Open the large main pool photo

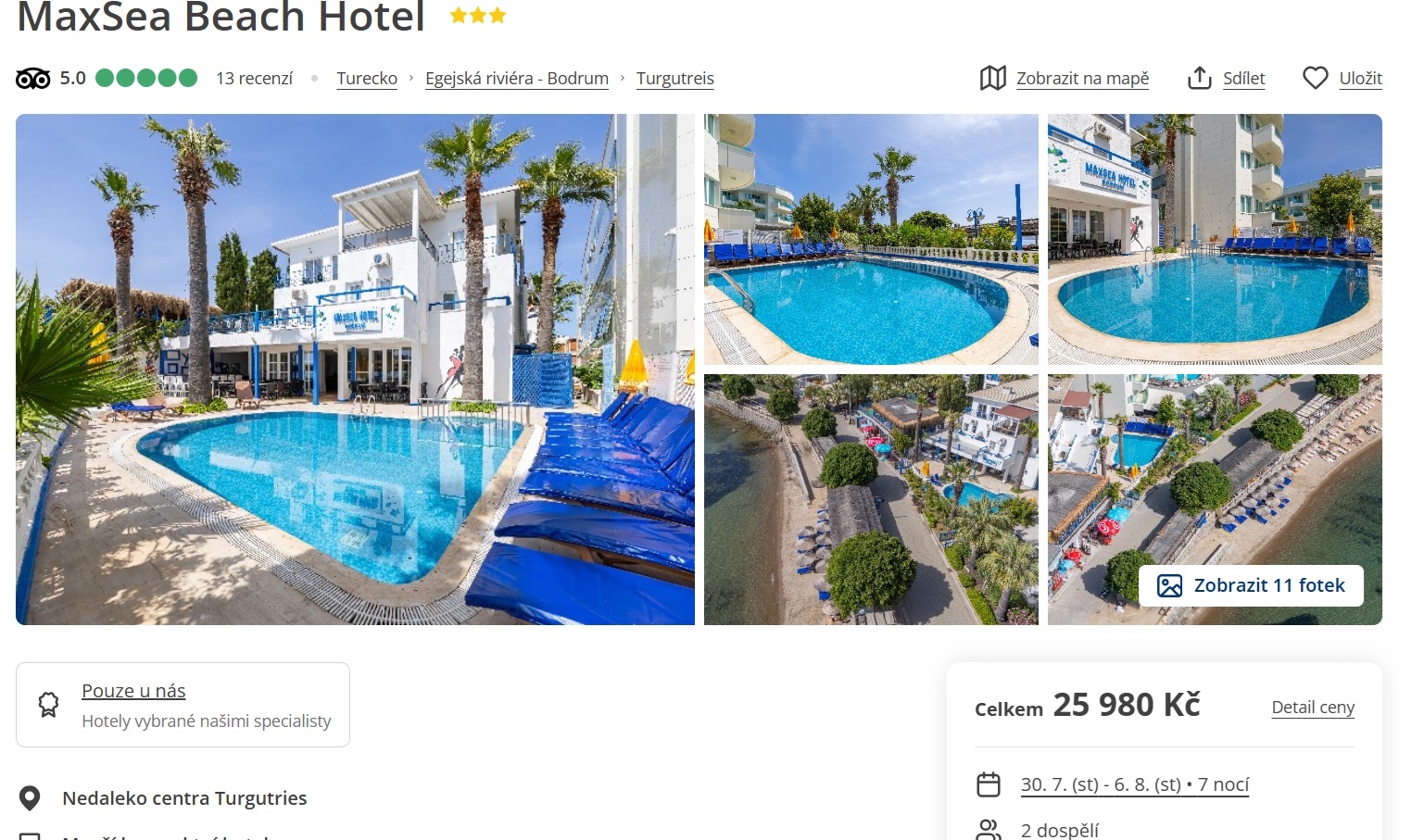(355, 370)
